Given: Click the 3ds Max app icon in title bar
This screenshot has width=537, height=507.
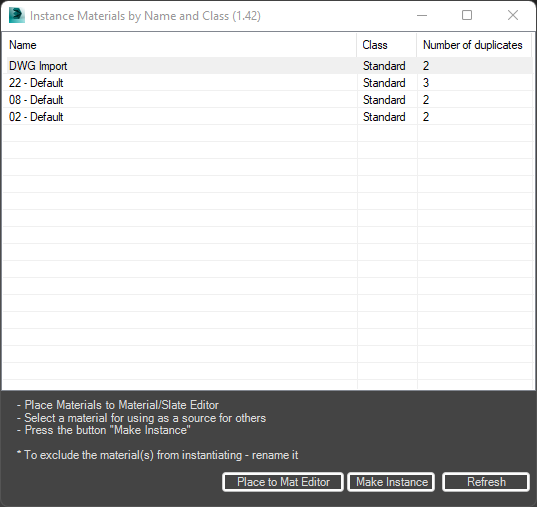Looking at the screenshot, I should coord(16,15).
